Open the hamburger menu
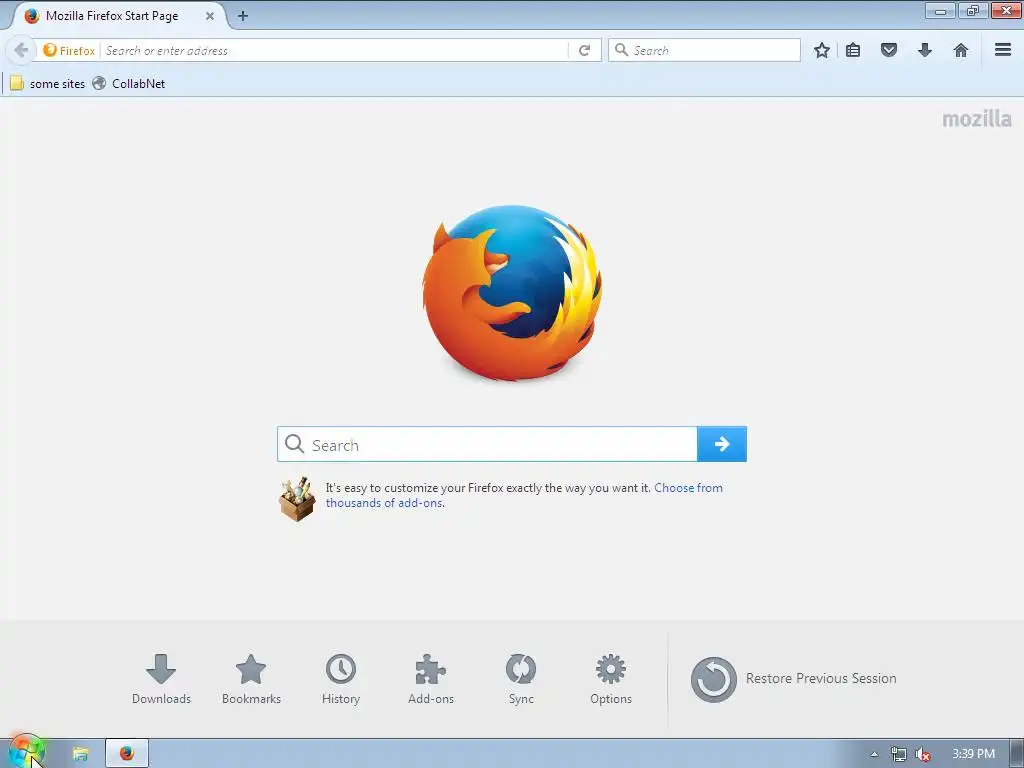Screen dimensions: 1024x768 pyautogui.click(x=1003, y=50)
